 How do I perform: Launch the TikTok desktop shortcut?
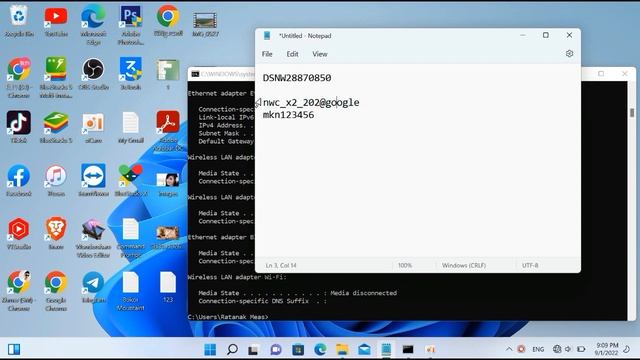(x=18, y=127)
